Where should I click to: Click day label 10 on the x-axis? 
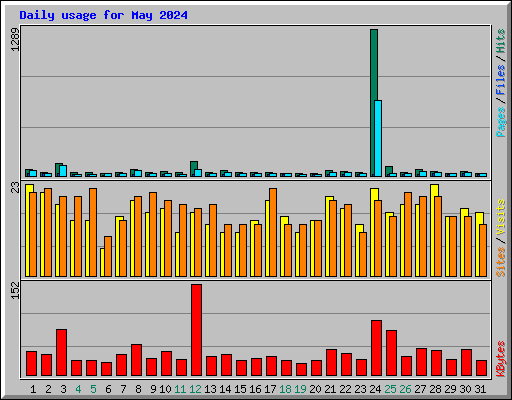tap(165, 389)
